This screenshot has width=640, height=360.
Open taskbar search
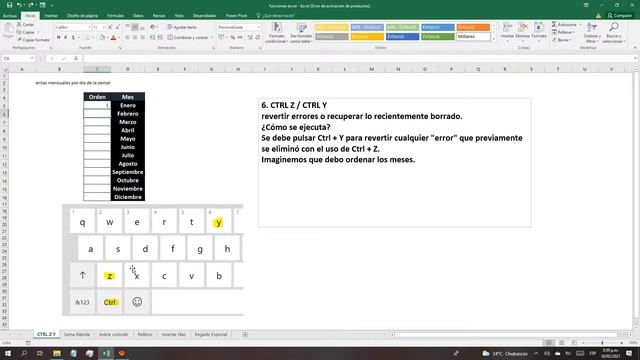(x=24, y=353)
